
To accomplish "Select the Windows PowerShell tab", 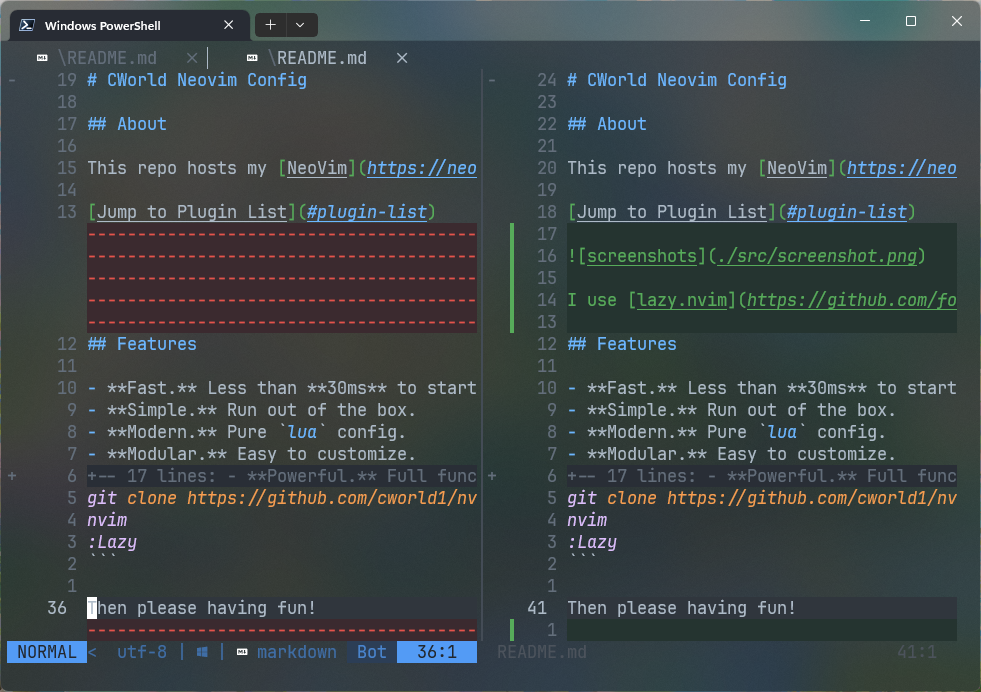I will 130,25.
